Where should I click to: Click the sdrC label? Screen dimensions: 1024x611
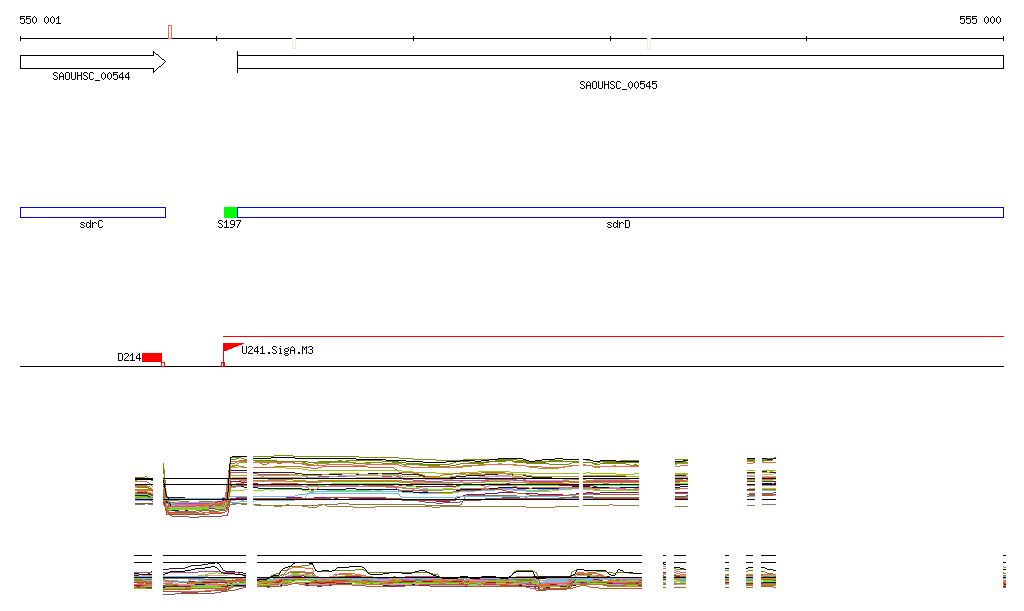click(91, 225)
